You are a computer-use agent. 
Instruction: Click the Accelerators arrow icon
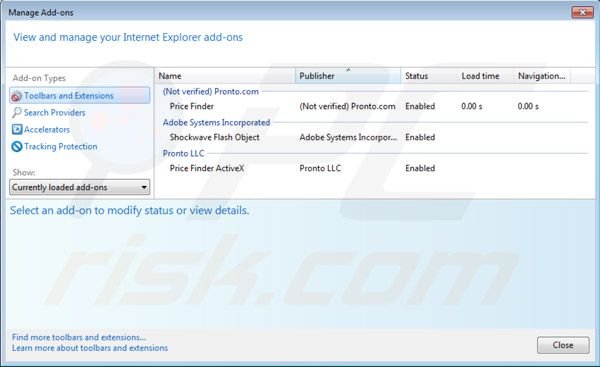point(17,129)
